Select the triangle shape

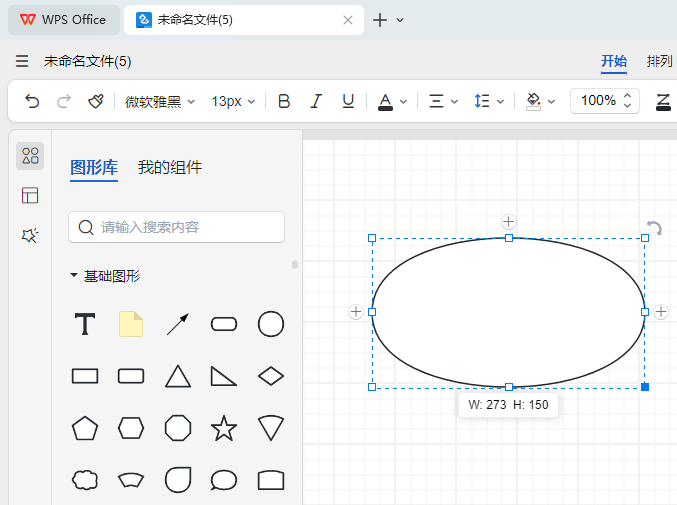(177, 376)
